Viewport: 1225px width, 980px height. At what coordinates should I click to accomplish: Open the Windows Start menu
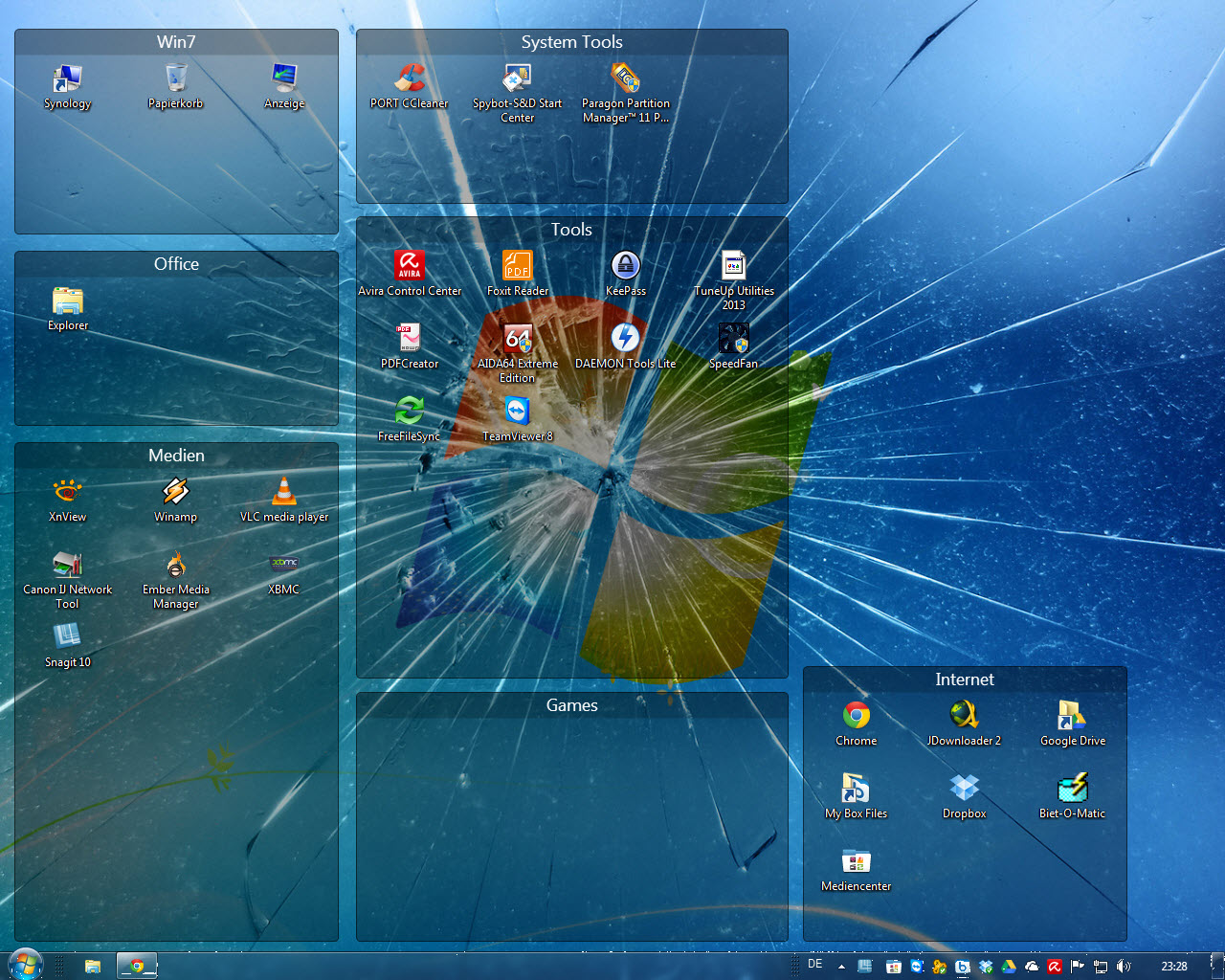pos(25,966)
